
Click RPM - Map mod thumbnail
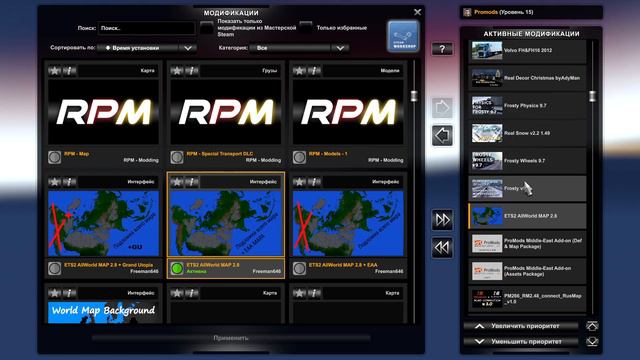coord(103,112)
